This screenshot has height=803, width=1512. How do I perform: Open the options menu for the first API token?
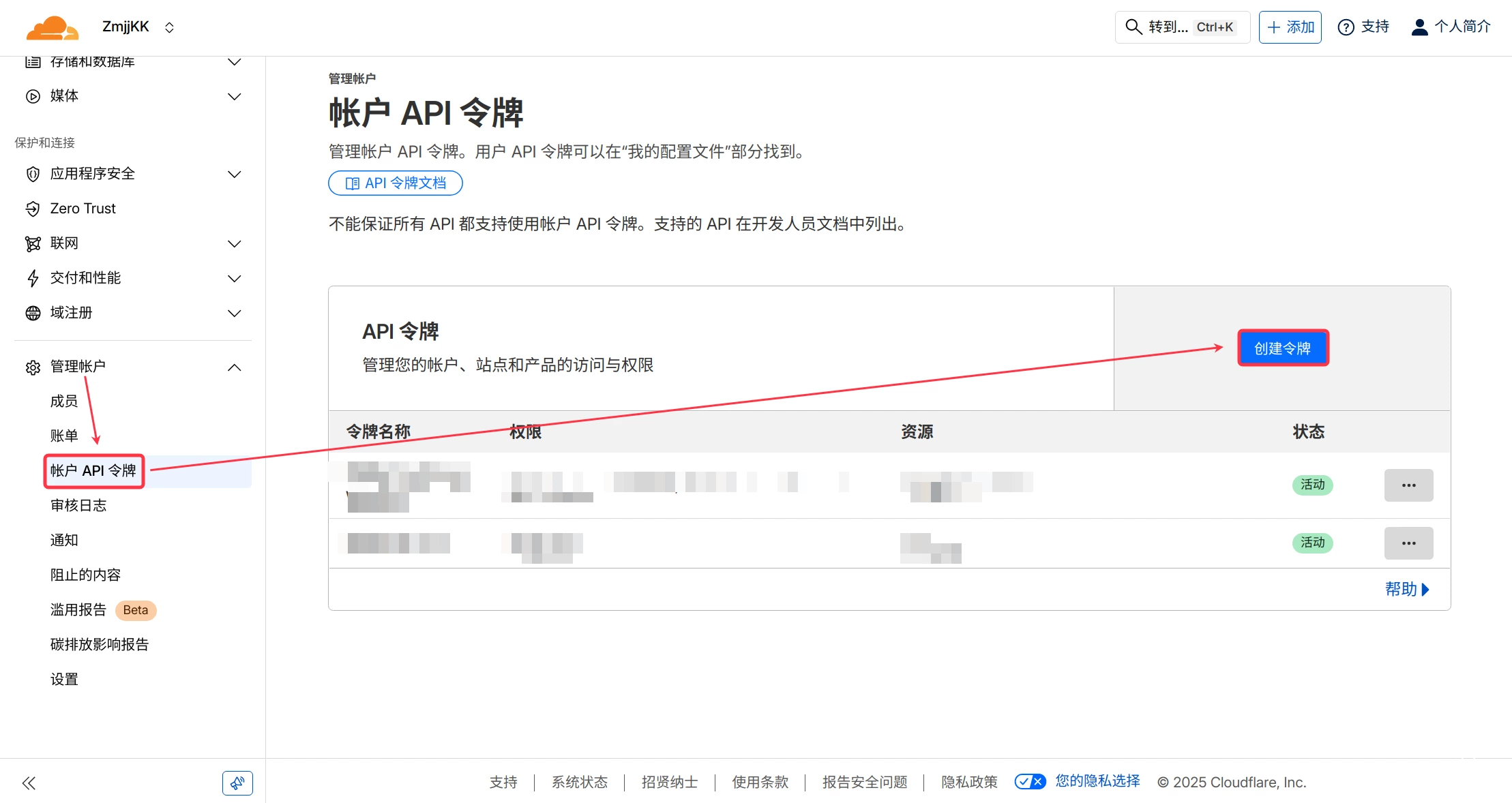[x=1408, y=485]
